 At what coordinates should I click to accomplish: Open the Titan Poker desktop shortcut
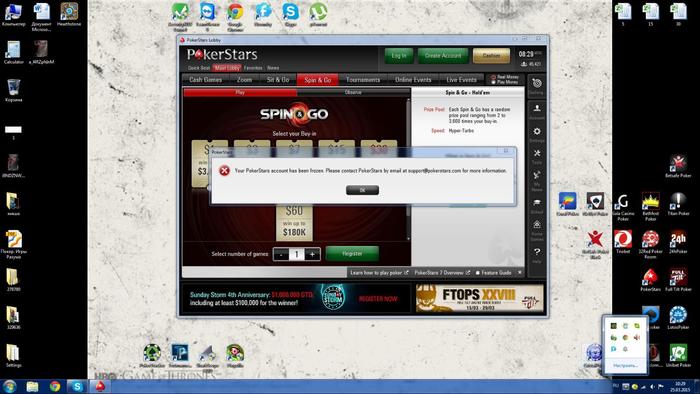(x=678, y=204)
